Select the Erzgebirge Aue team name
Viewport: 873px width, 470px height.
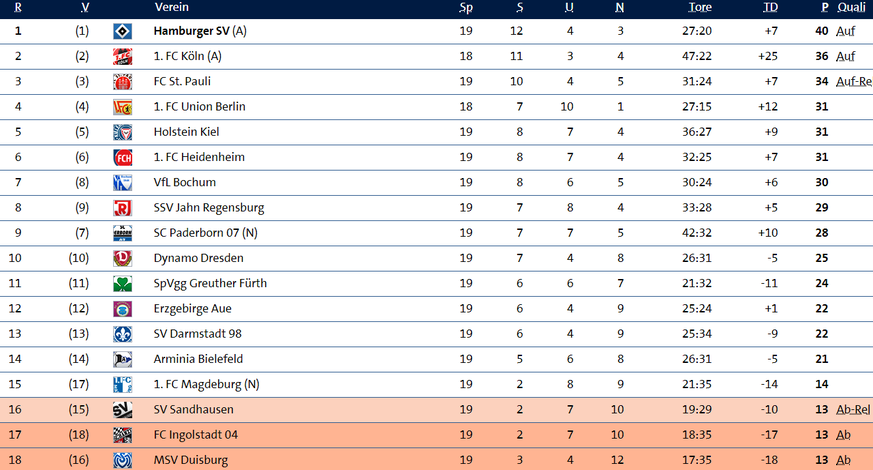[193, 309]
